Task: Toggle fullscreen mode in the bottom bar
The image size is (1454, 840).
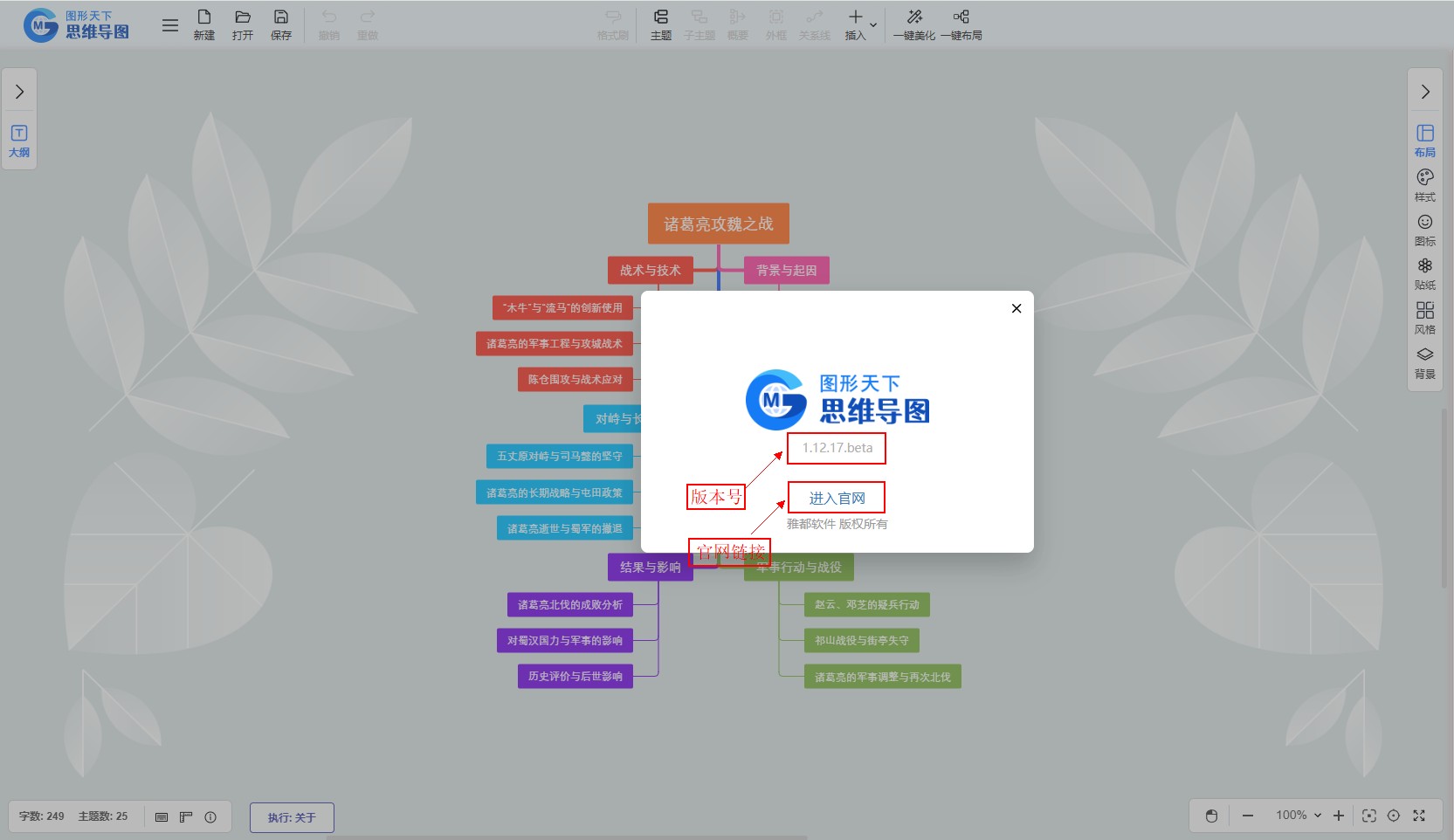Action: 1419,816
